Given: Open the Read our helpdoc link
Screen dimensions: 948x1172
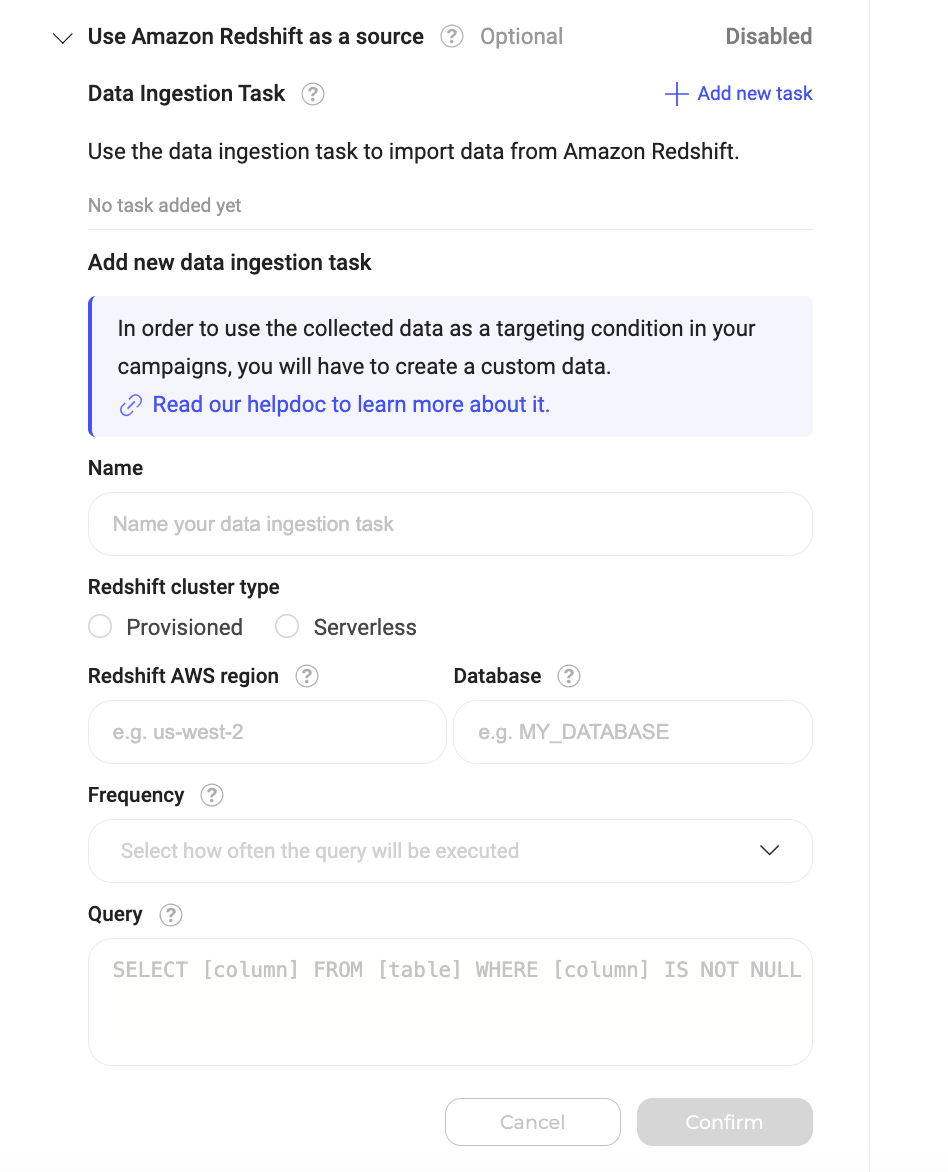Looking at the screenshot, I should [x=351, y=405].
